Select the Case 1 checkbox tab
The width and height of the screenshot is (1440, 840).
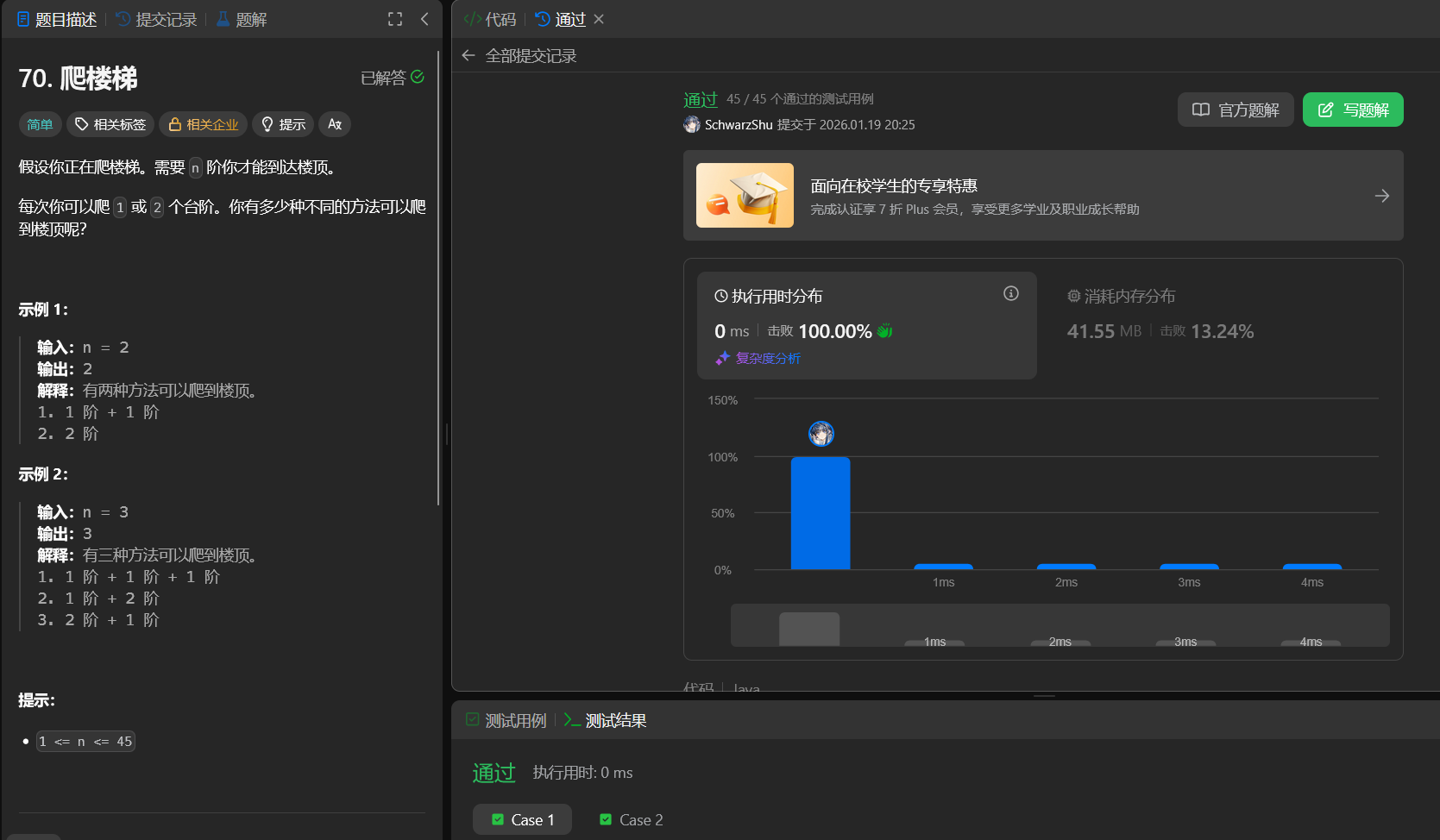(x=522, y=819)
